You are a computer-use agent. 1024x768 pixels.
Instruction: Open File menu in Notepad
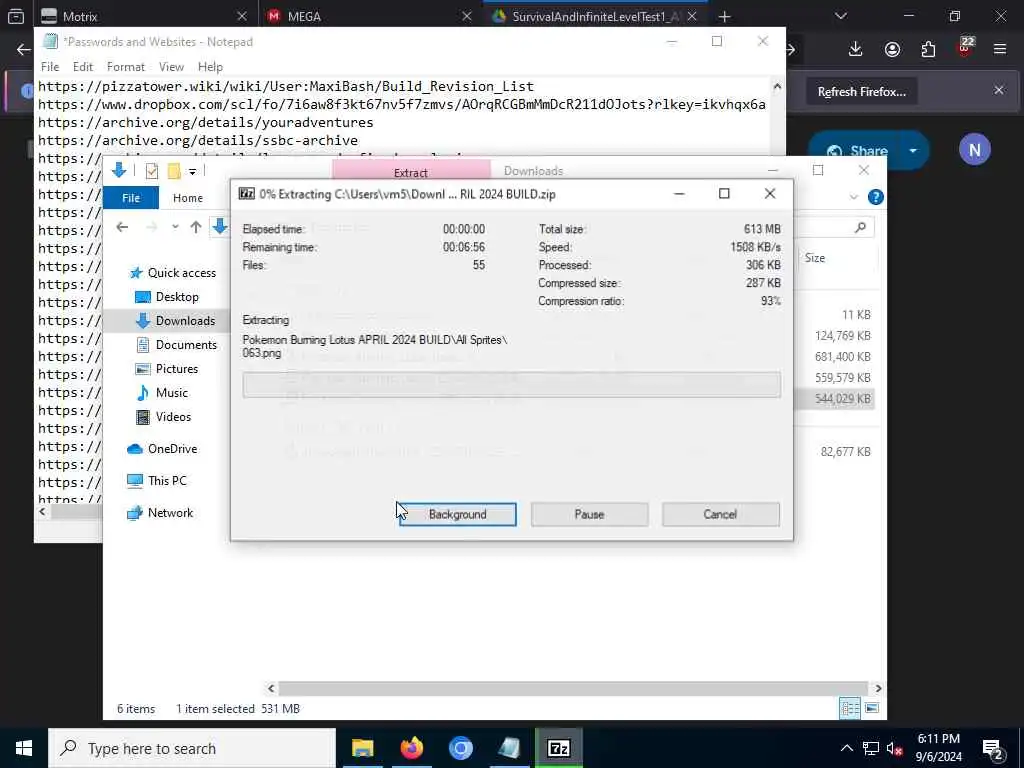click(x=50, y=67)
